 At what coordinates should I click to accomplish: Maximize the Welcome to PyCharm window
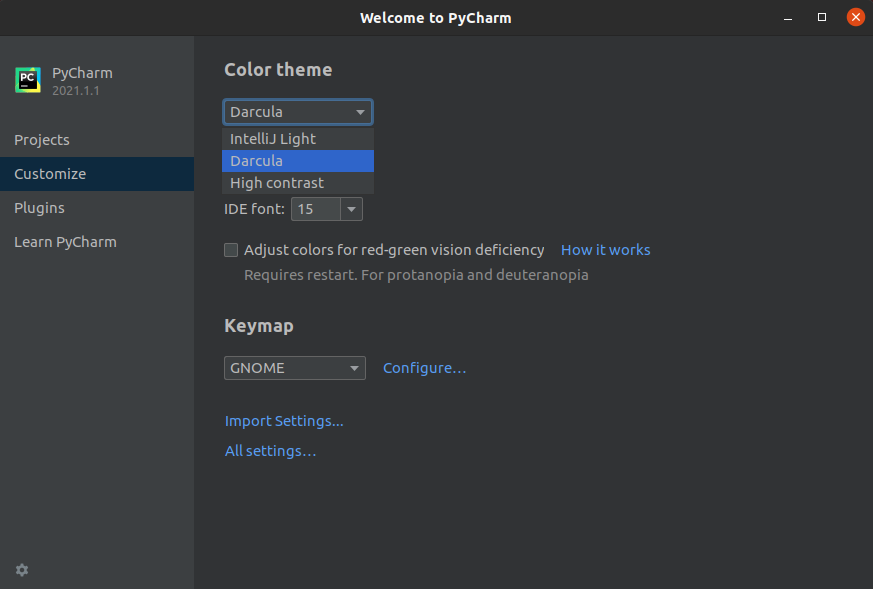(822, 18)
